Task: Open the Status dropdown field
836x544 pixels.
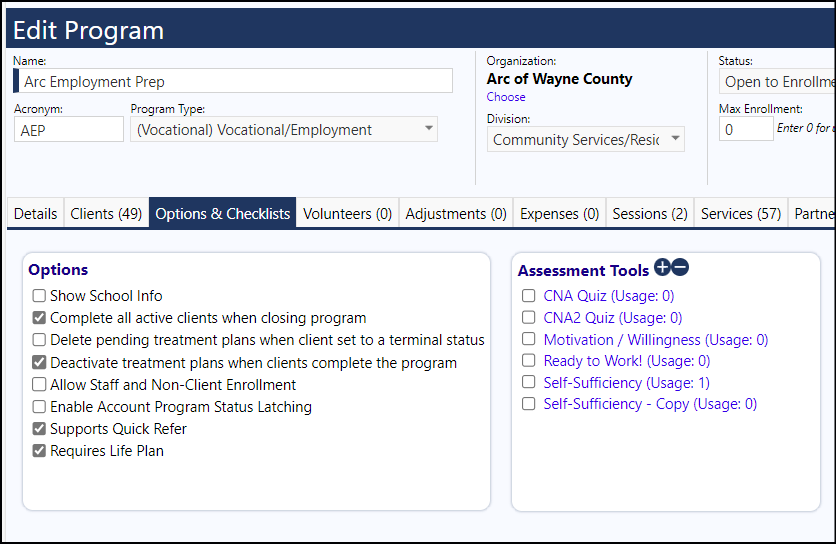Action: coord(777,82)
